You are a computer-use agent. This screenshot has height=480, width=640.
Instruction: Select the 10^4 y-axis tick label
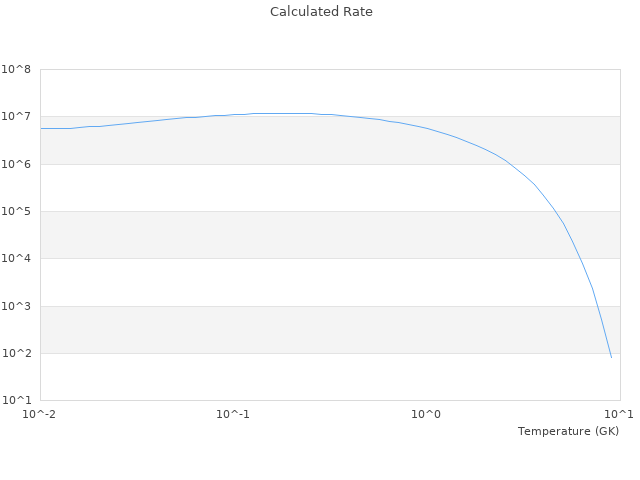[x=16, y=259]
